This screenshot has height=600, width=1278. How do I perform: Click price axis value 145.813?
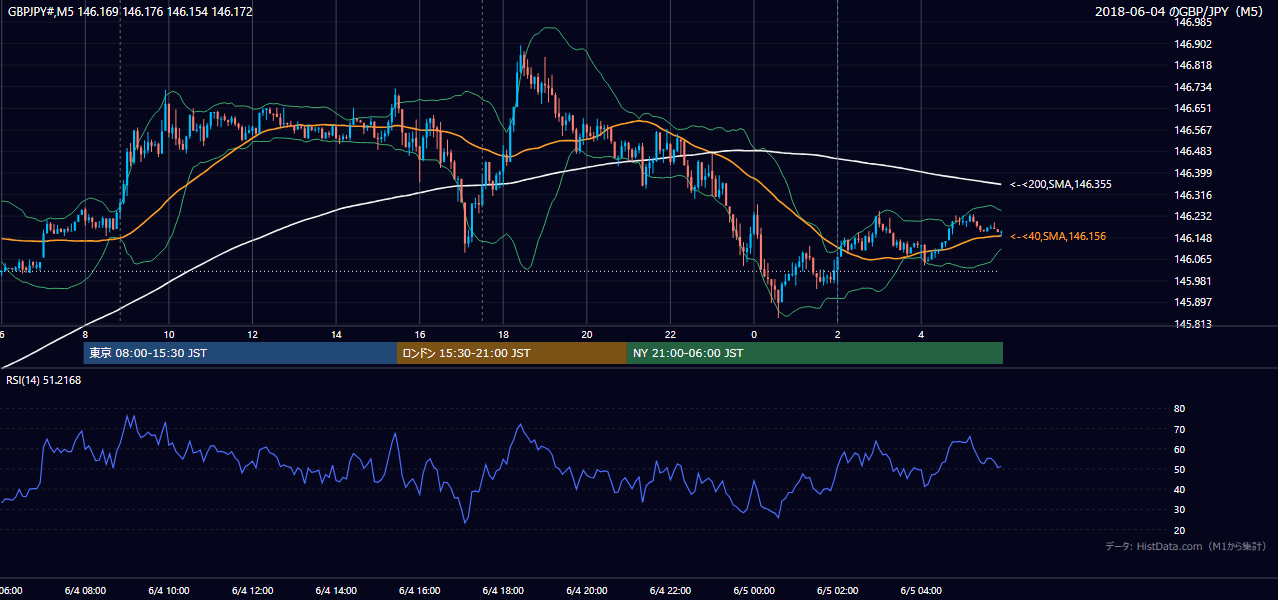(x=1193, y=324)
